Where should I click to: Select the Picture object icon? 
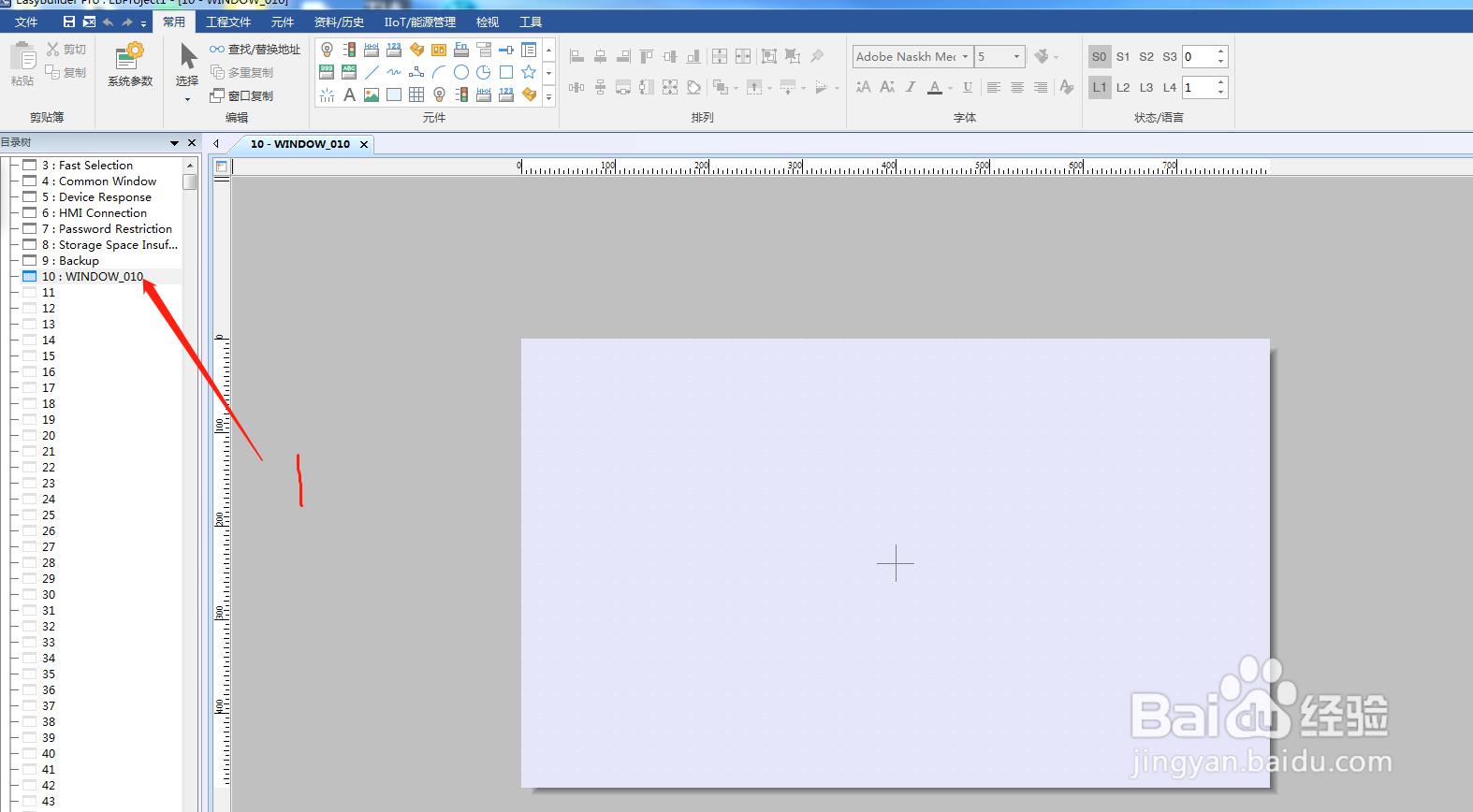372,94
